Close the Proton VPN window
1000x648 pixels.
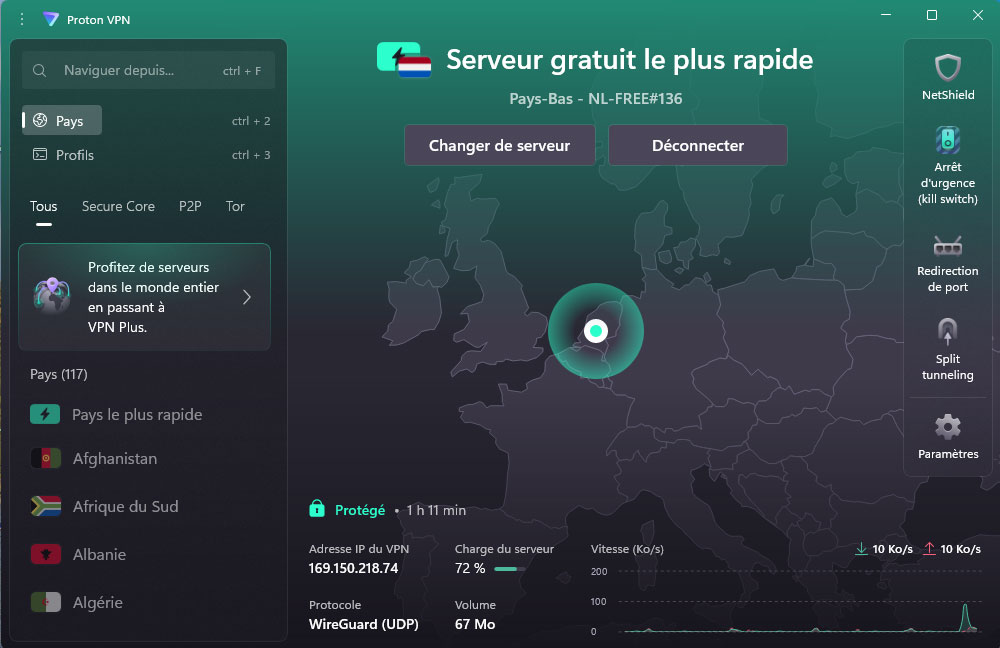click(978, 15)
